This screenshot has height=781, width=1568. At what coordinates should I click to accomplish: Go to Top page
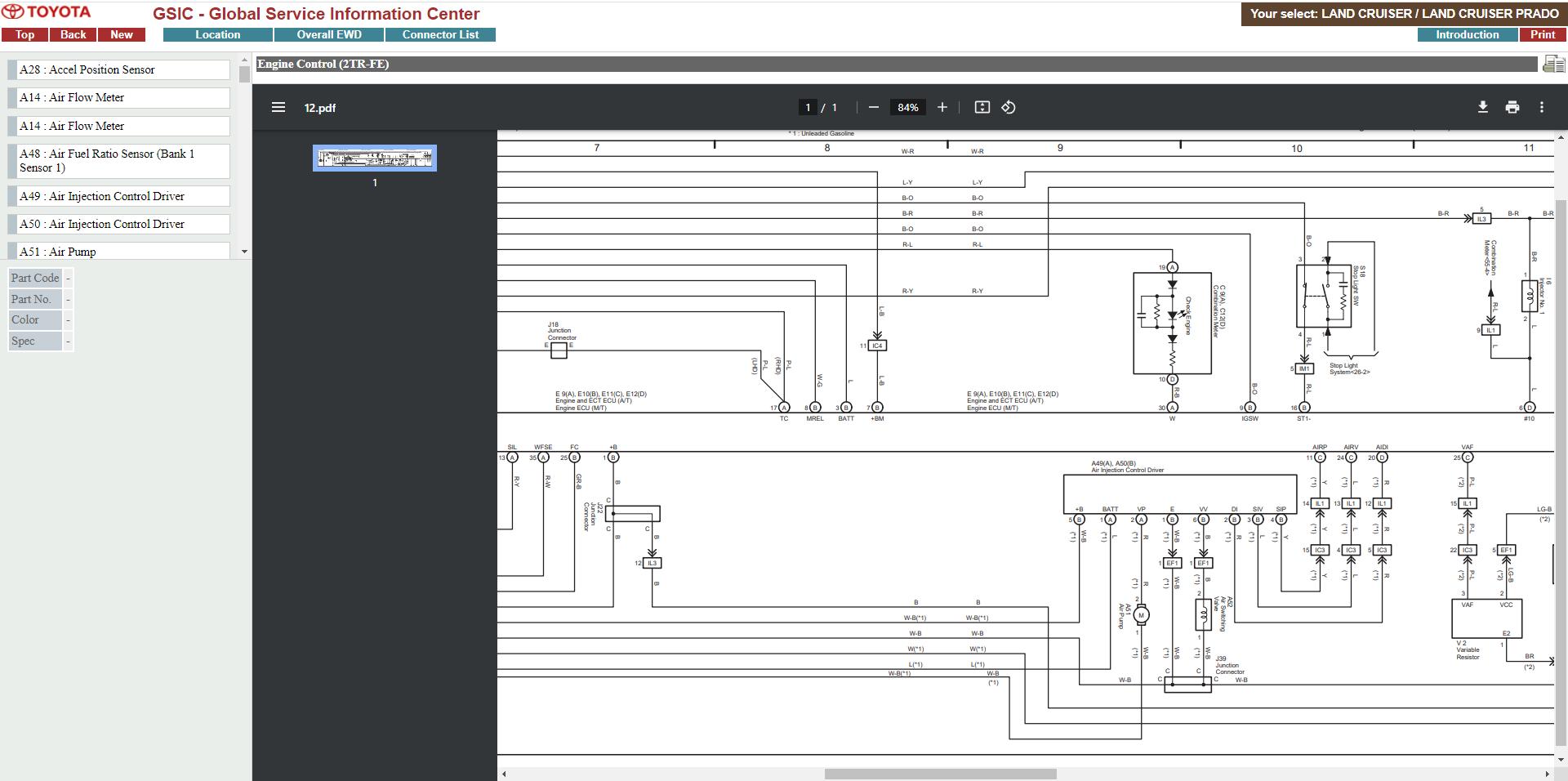point(24,34)
